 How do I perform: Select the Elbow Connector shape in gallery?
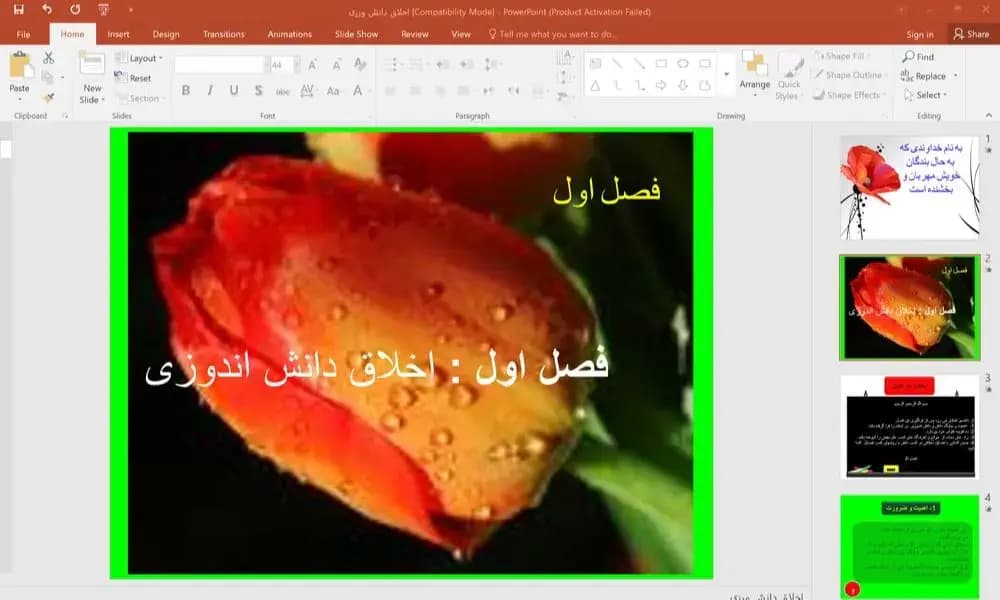point(617,85)
